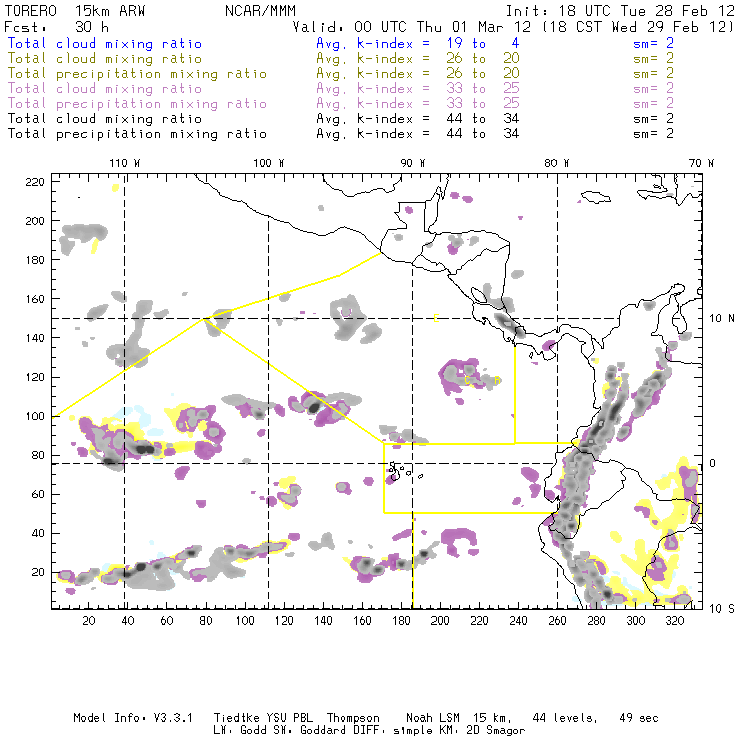This screenshot has width=740, height=740.
Task: Click the black "Total cloud mixing ratio" legend line
Action: coord(105,119)
